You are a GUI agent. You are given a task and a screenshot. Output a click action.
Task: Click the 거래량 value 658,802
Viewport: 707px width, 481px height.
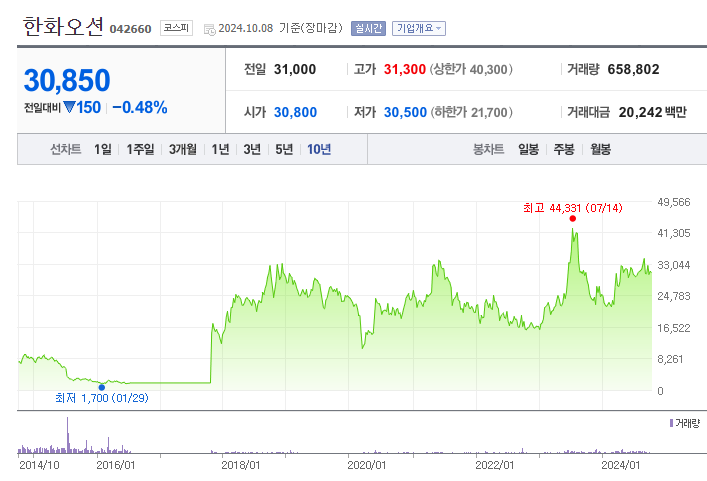(633, 69)
